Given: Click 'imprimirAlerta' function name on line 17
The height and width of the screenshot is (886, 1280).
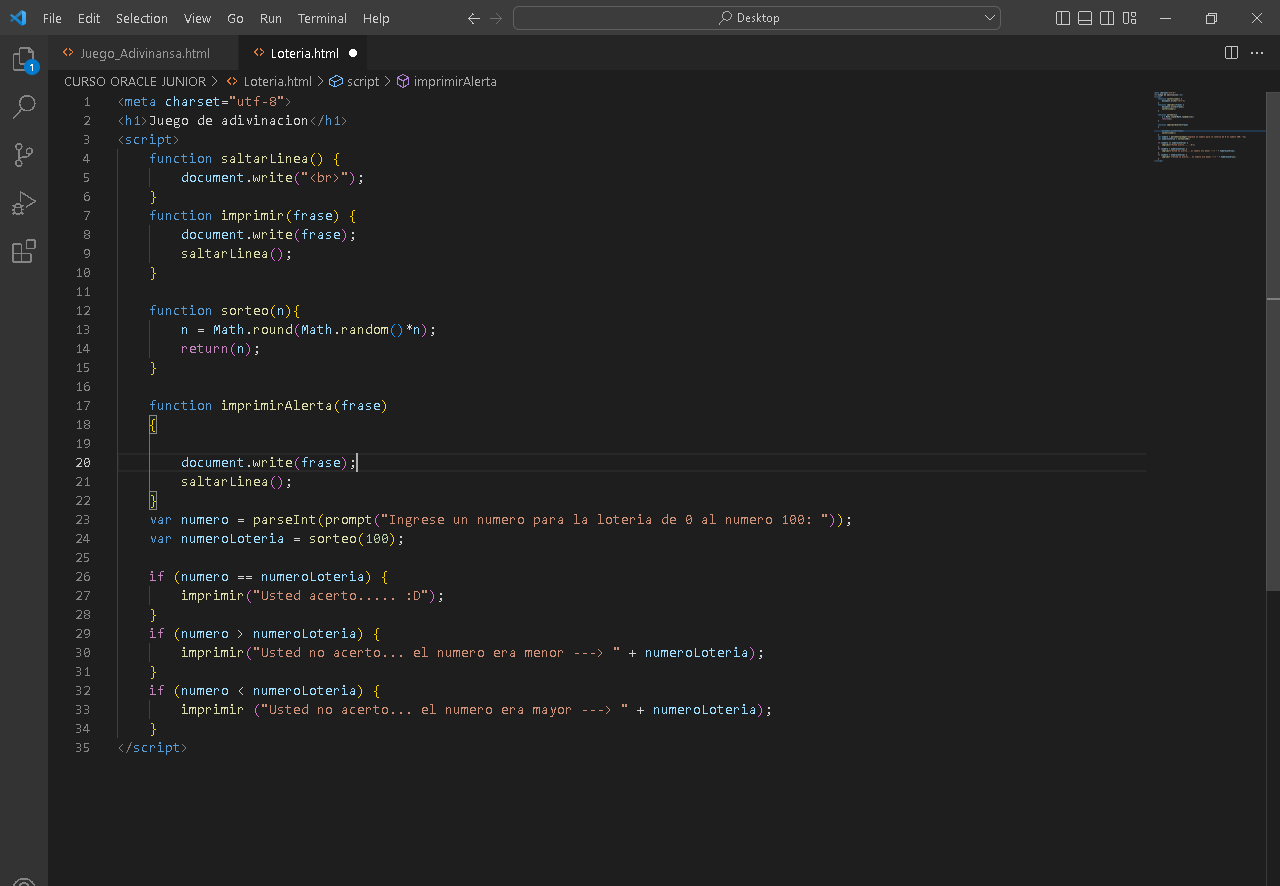Looking at the screenshot, I should coord(276,405).
